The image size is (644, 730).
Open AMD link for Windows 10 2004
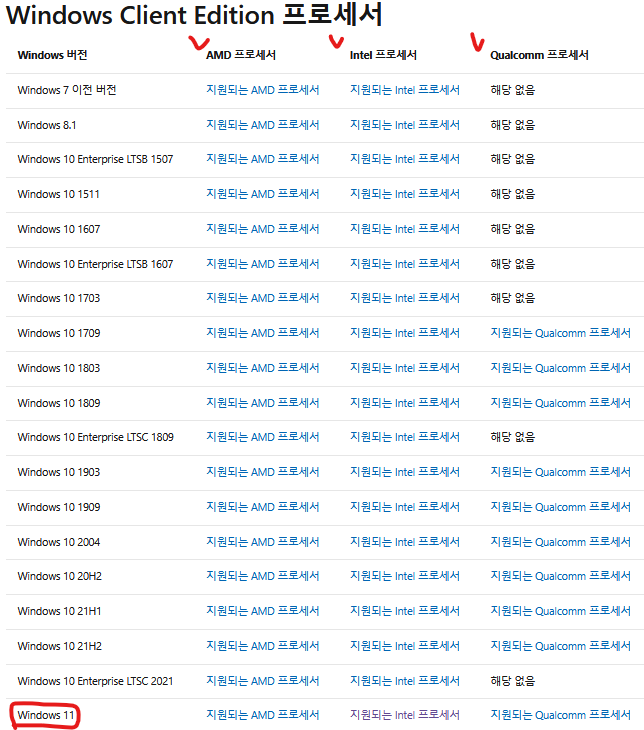[263, 542]
